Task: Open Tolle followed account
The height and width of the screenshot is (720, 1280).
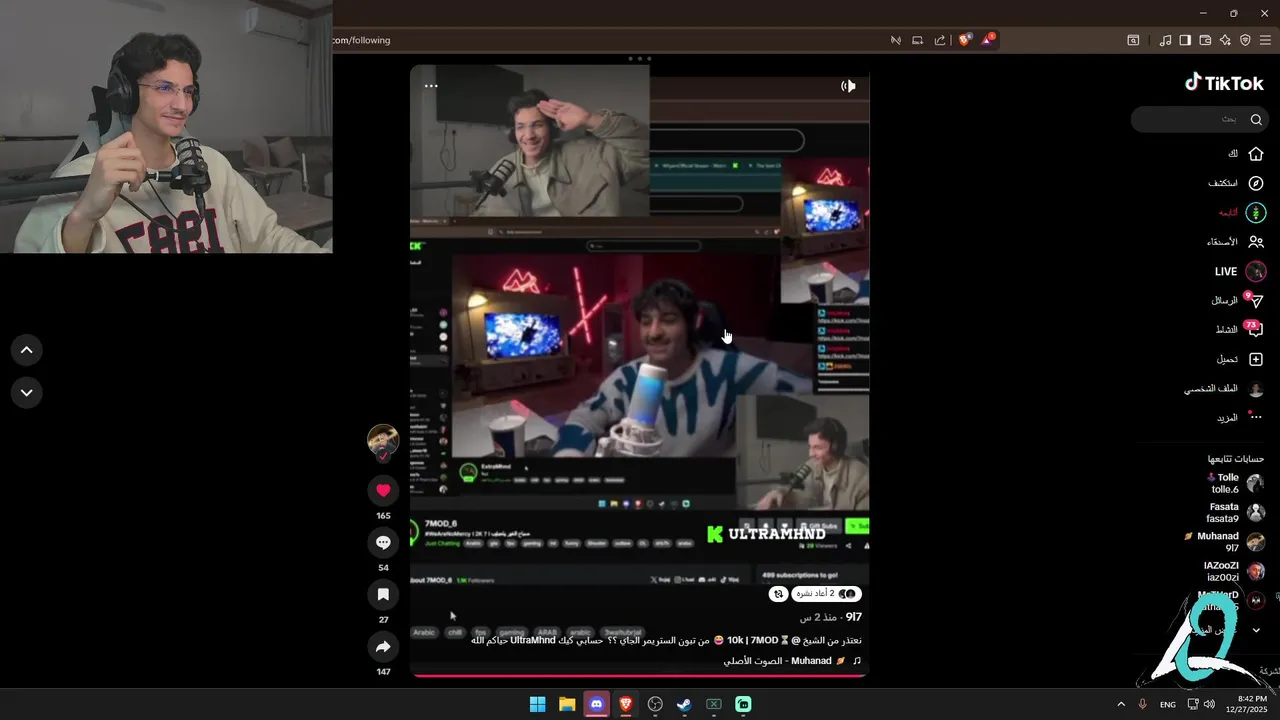Action: pos(1237,483)
